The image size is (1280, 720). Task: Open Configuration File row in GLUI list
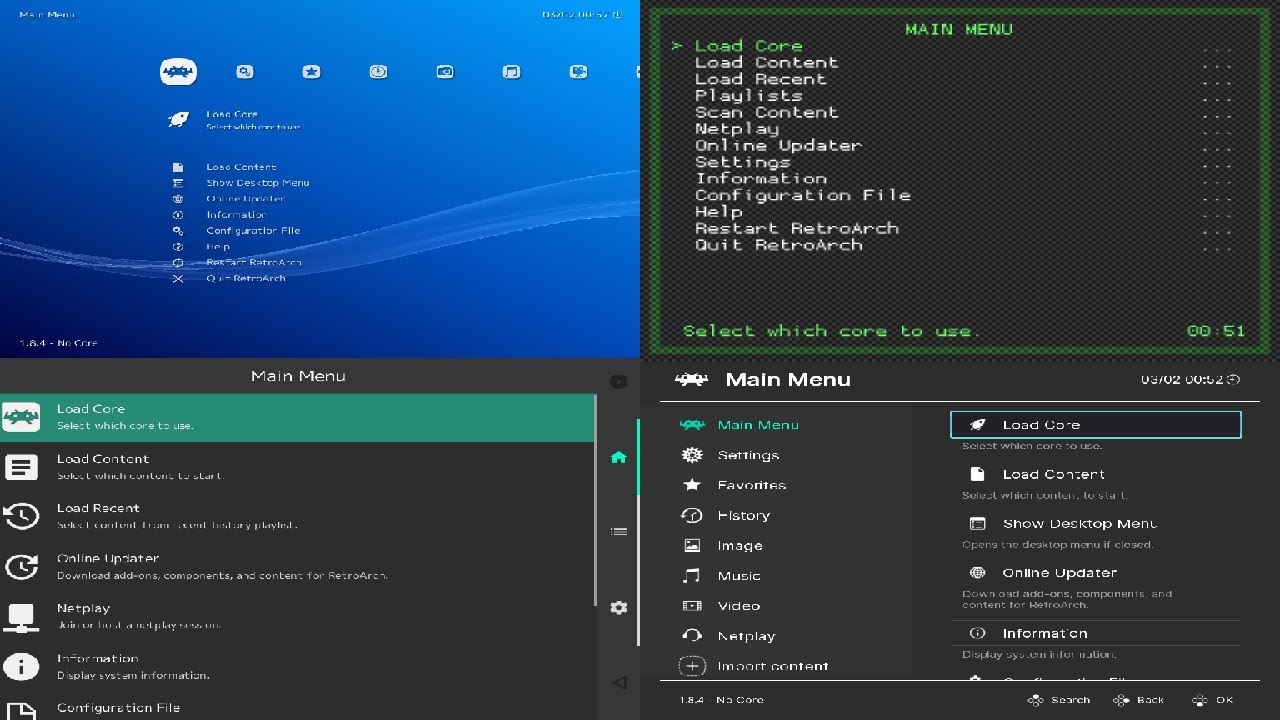tap(297, 706)
